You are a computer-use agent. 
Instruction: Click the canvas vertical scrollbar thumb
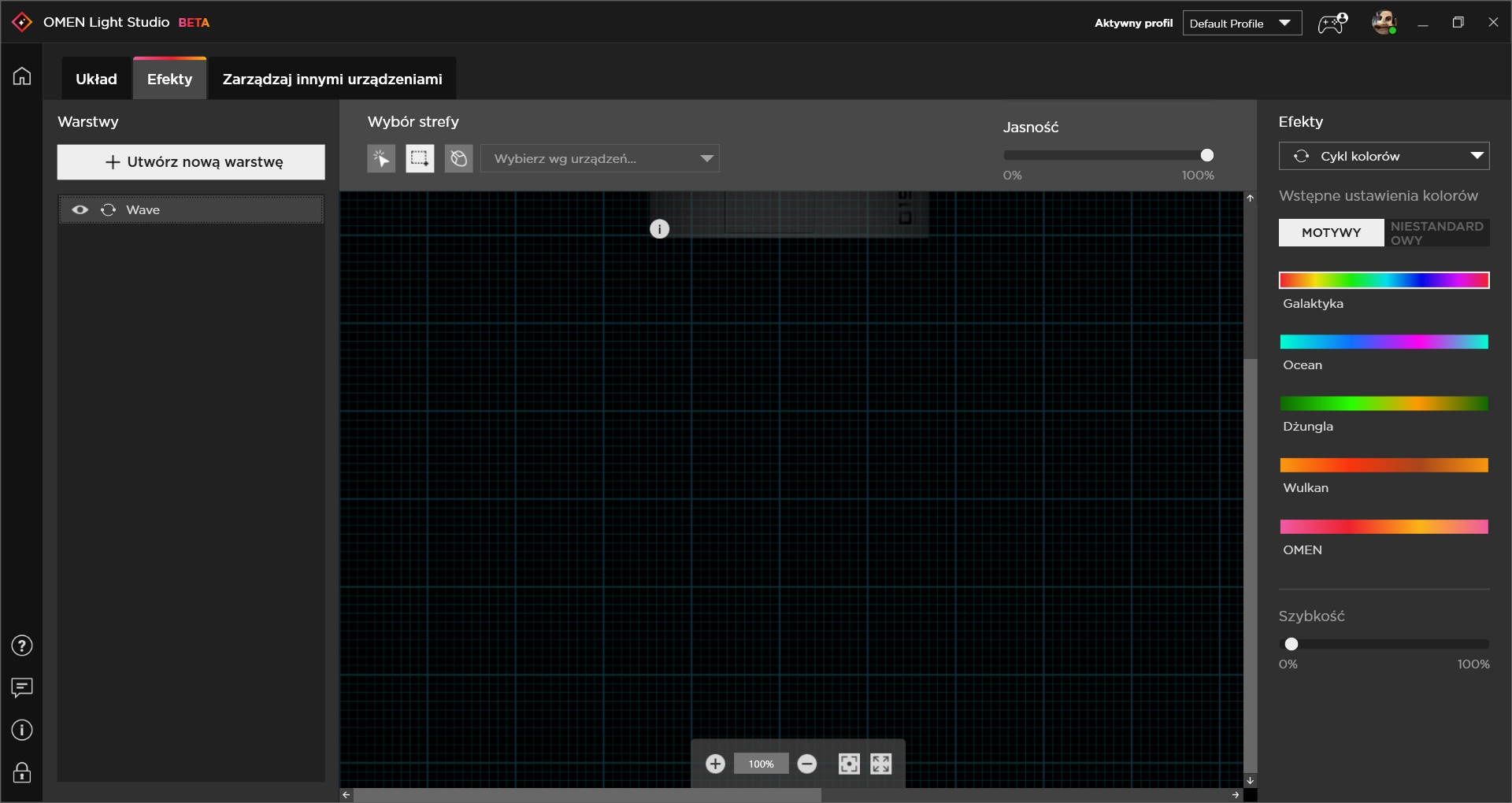pos(1250,565)
